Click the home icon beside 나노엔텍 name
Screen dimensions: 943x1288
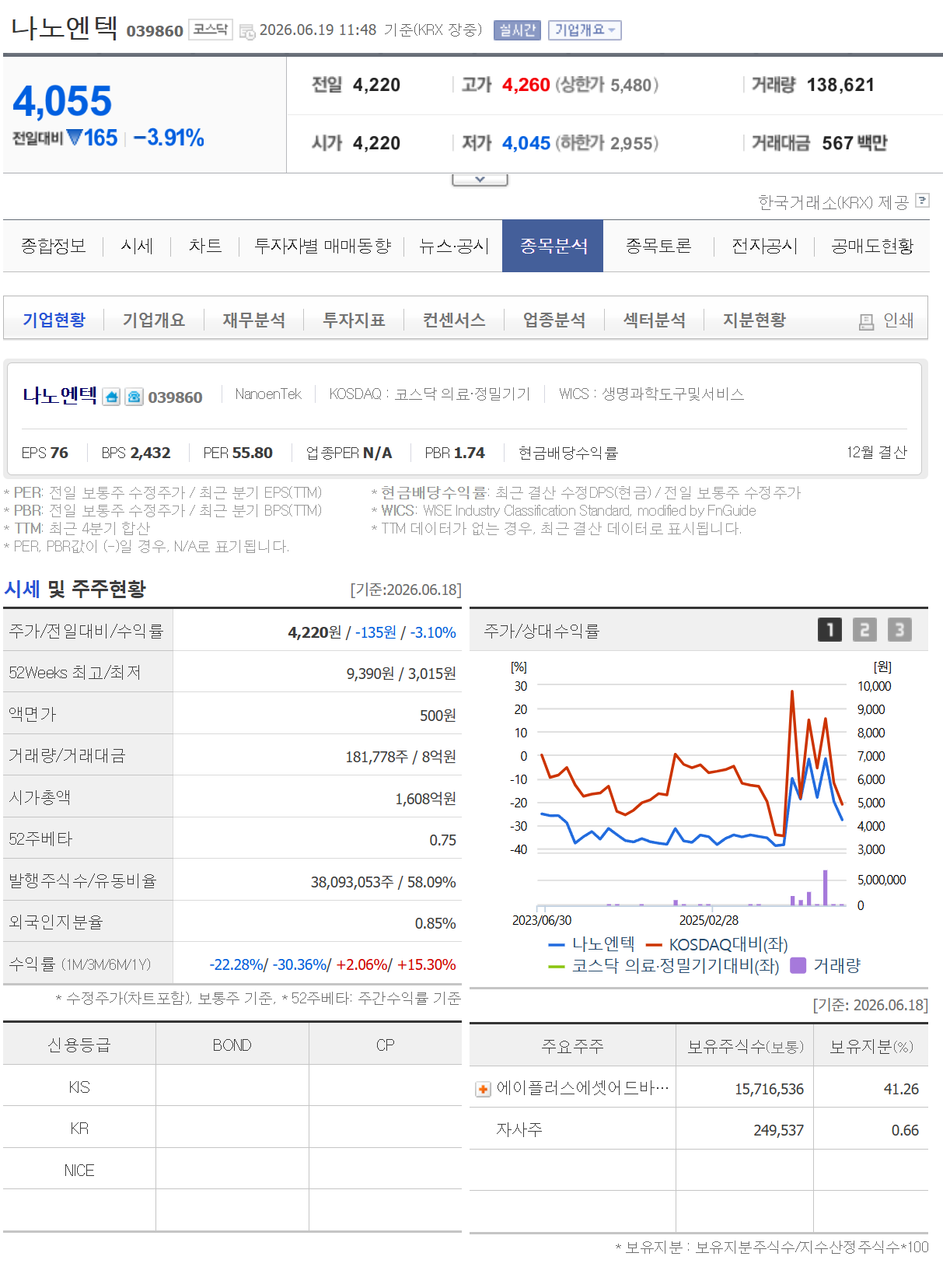111,397
